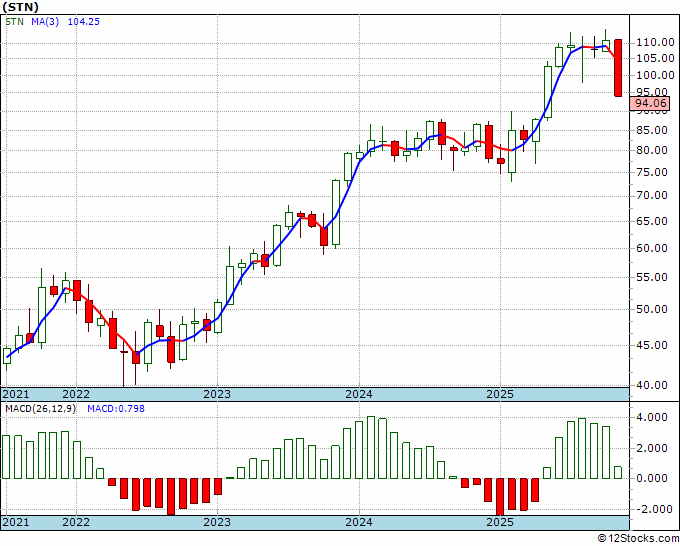Click the most recent green MACD bar
This screenshot has height=546, width=680.
click(618, 473)
